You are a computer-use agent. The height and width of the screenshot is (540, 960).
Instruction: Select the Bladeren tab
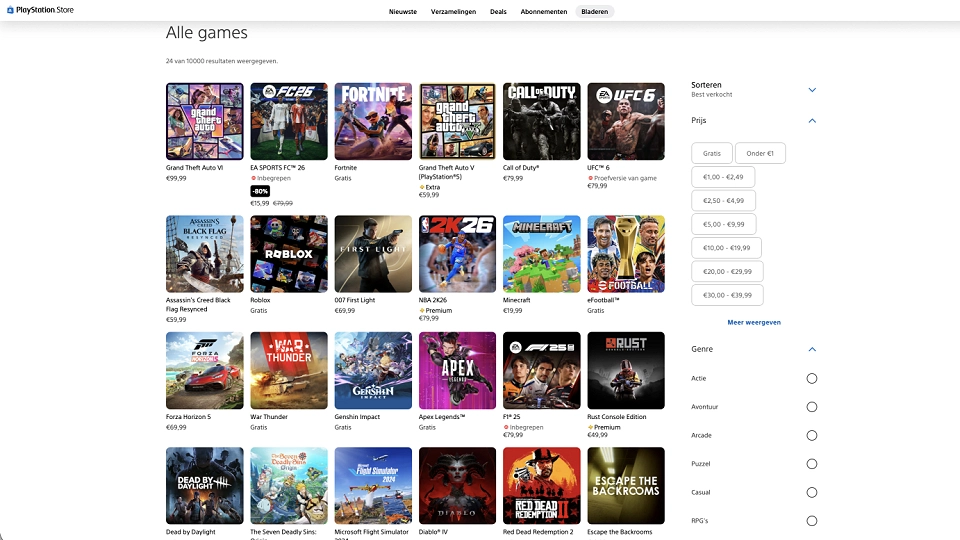594,12
